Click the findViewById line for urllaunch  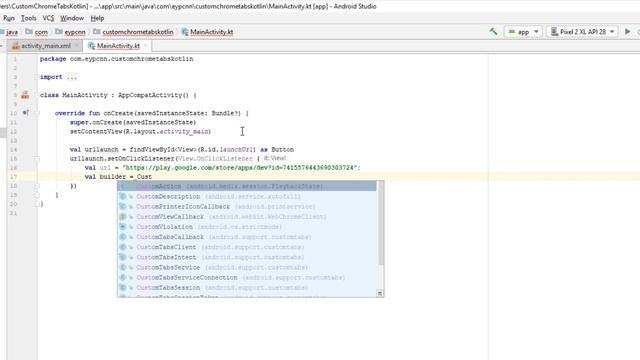[182, 149]
